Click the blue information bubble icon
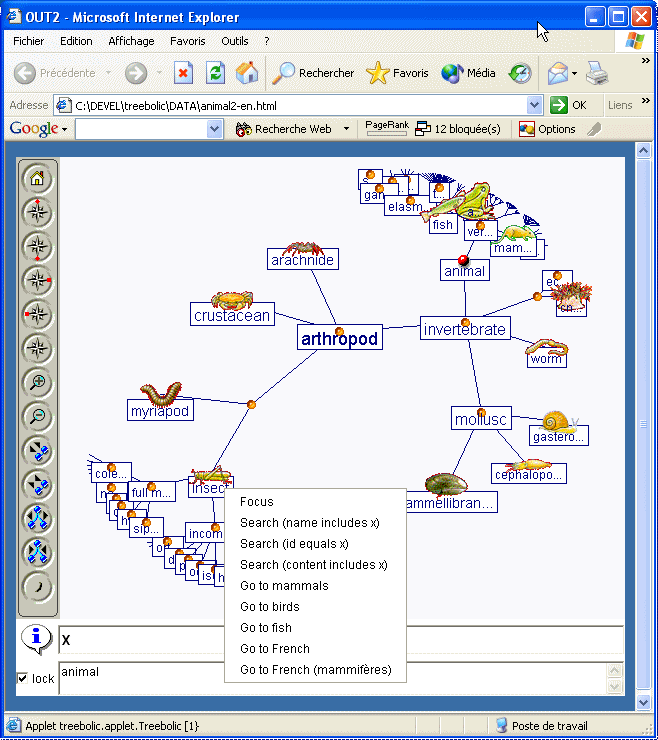Image resolution: width=658 pixels, height=740 pixels. click(36, 639)
